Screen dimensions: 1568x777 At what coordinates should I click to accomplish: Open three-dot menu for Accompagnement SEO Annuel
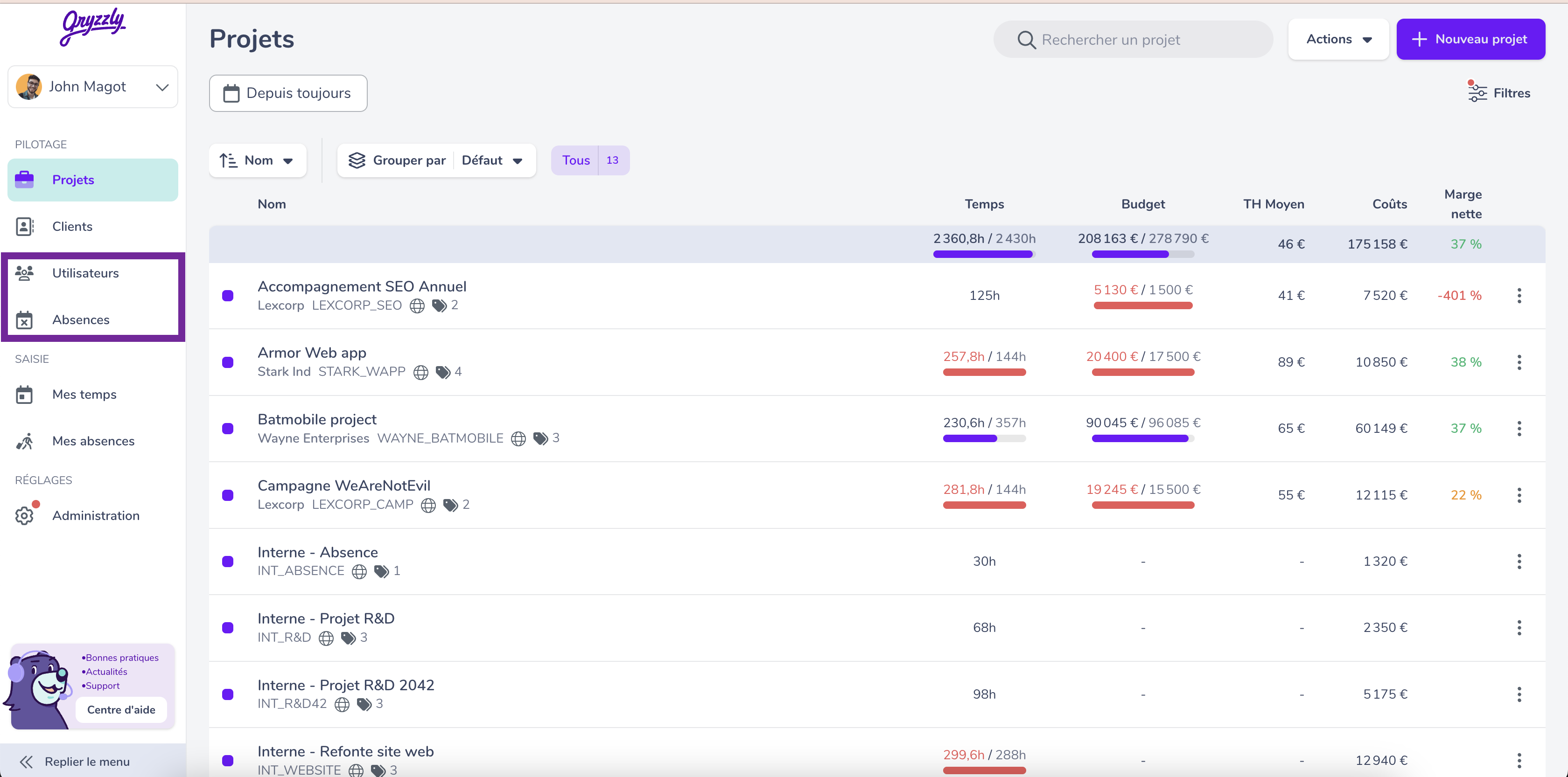click(1519, 296)
